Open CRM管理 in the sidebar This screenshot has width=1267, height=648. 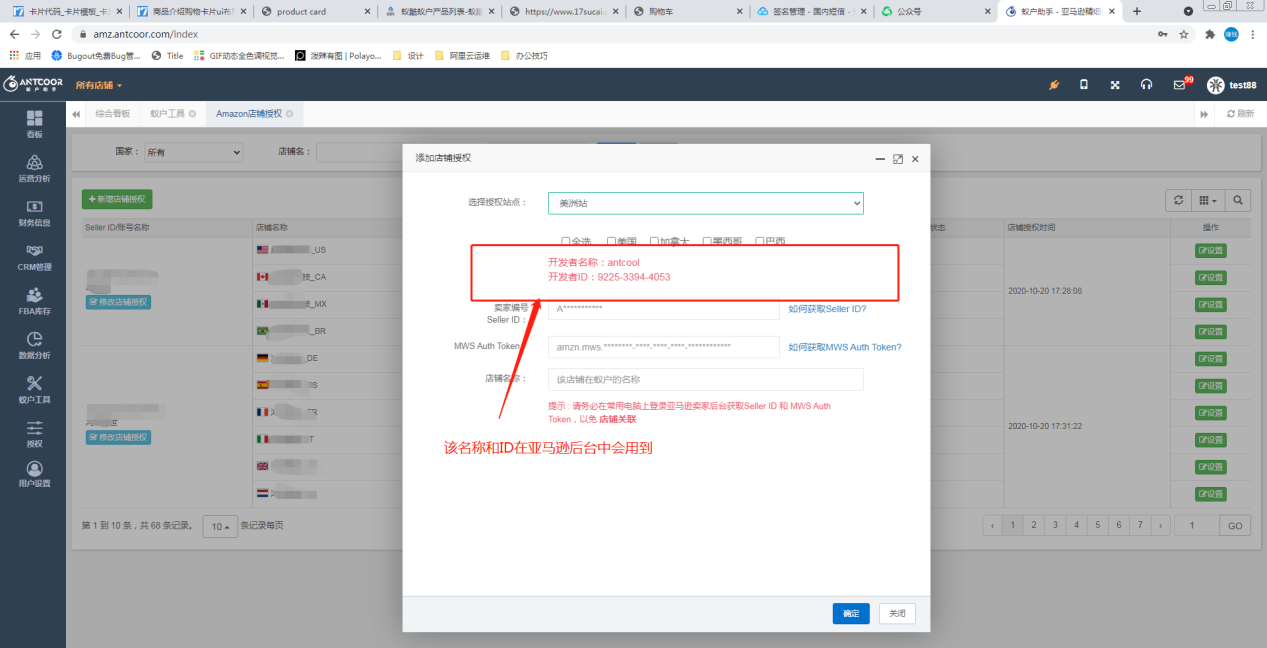coord(34,257)
